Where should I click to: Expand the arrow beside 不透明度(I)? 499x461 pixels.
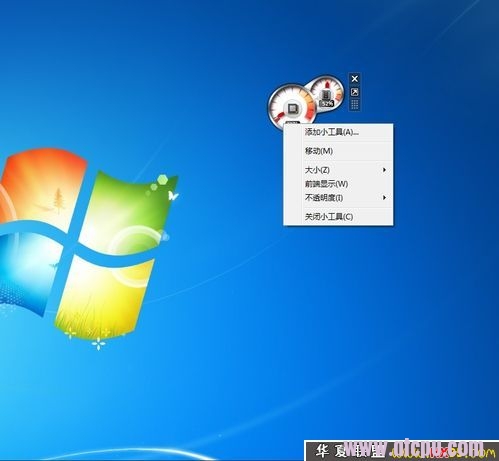[x=384, y=198]
